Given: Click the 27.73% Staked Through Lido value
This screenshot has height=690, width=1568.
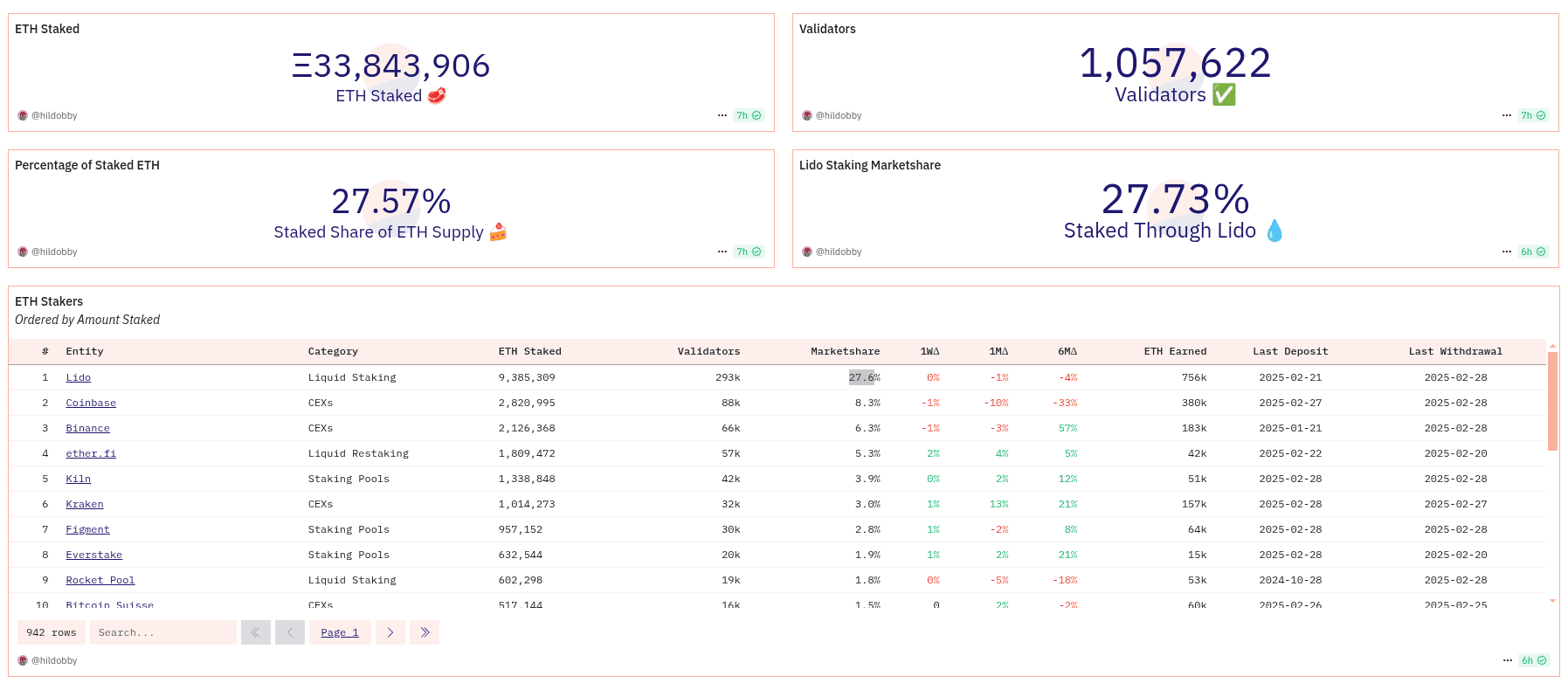Looking at the screenshot, I should coord(1175,199).
